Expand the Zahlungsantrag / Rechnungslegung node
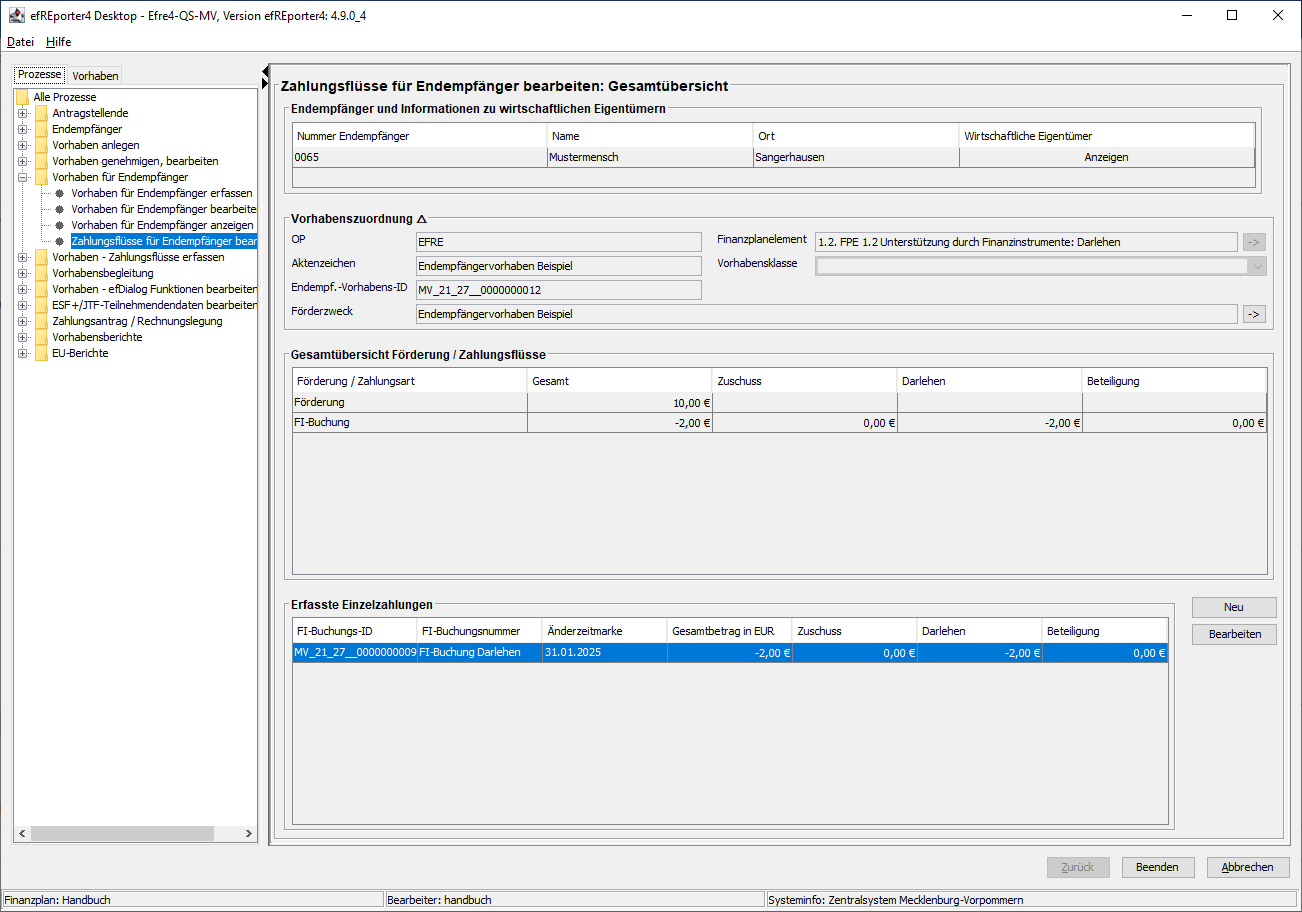The width and height of the screenshot is (1302, 912). 22,321
